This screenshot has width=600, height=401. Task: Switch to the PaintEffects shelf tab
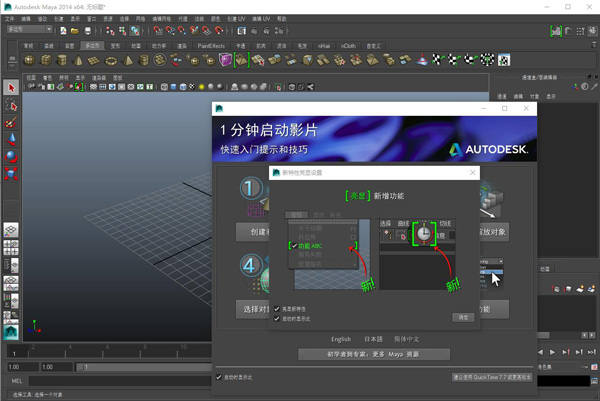click(211, 46)
